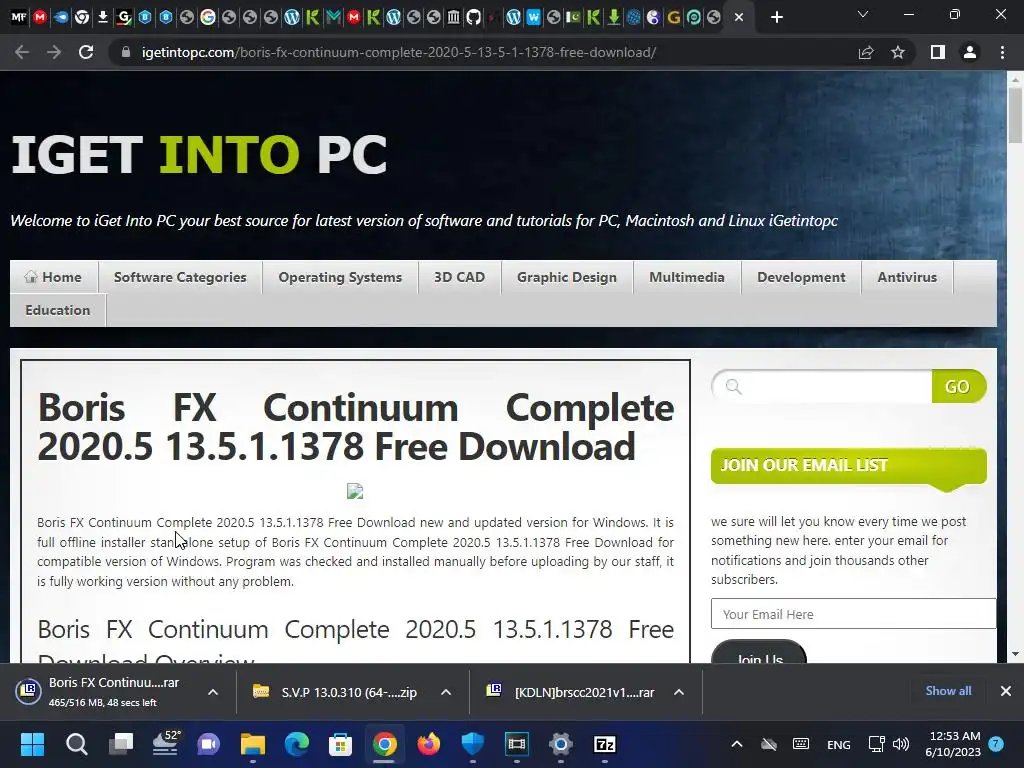Open Chrome profile menu
The image size is (1024, 768).
click(x=970, y=52)
